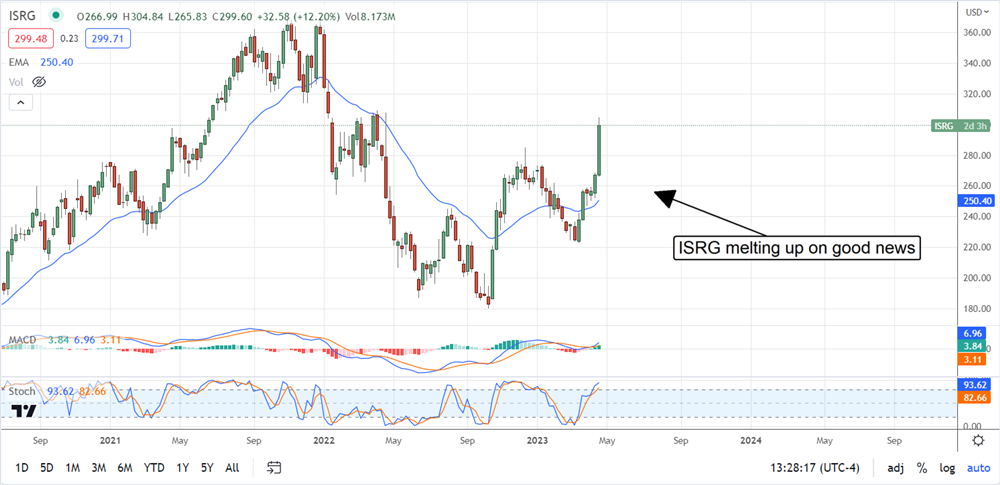Image resolution: width=1000 pixels, height=485 pixels.
Task: Toggle percent scale mode
Action: pos(921,467)
